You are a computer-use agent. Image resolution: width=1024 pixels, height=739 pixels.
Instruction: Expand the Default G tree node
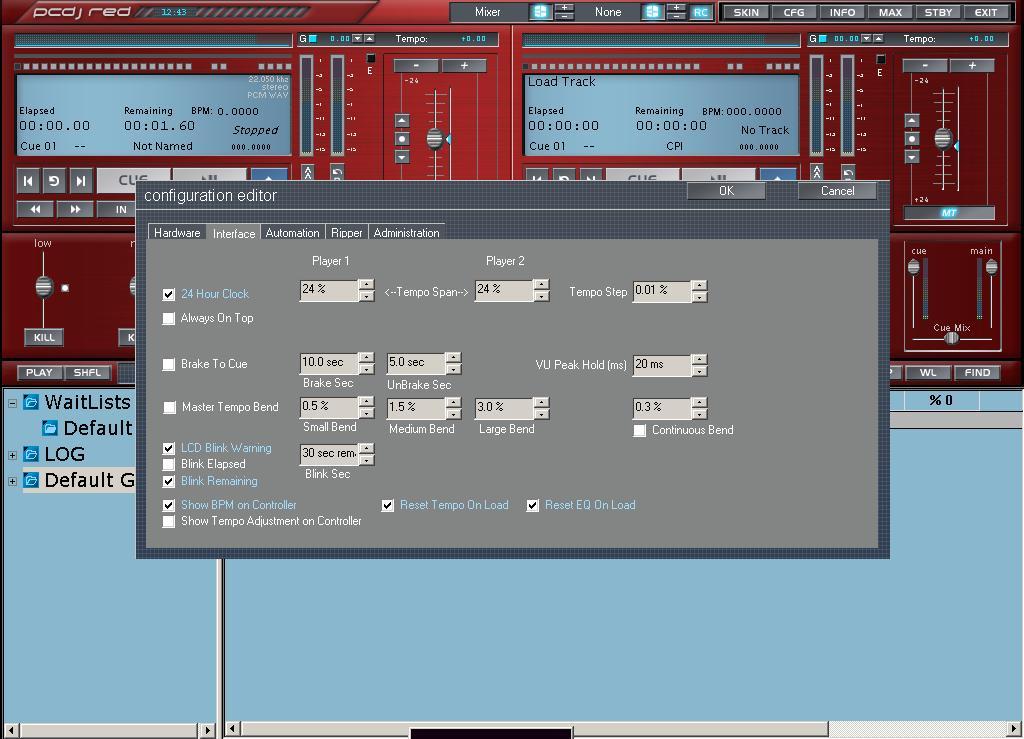click(x=12, y=481)
